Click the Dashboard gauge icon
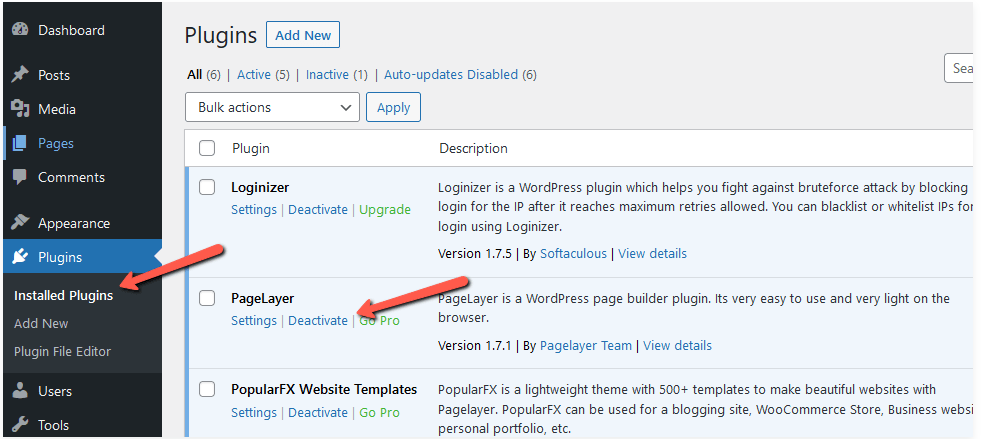This screenshot has height=439, width=989. click(x=20, y=30)
